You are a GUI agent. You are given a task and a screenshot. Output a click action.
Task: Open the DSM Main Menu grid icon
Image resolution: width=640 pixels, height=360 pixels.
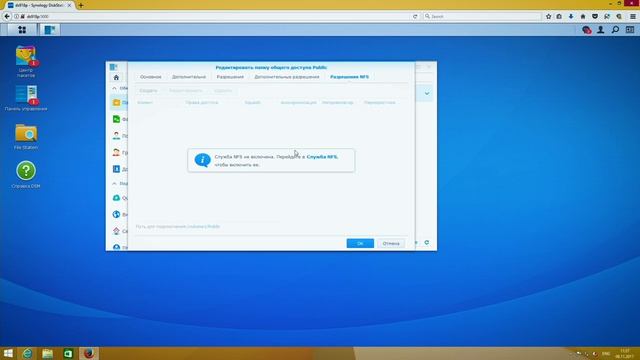(x=22, y=29)
